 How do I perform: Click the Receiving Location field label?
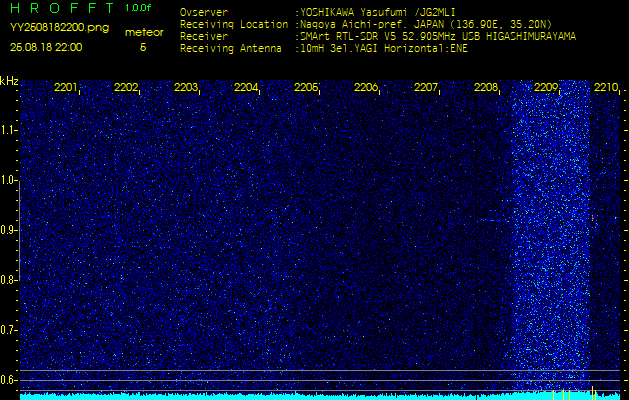tap(234, 25)
